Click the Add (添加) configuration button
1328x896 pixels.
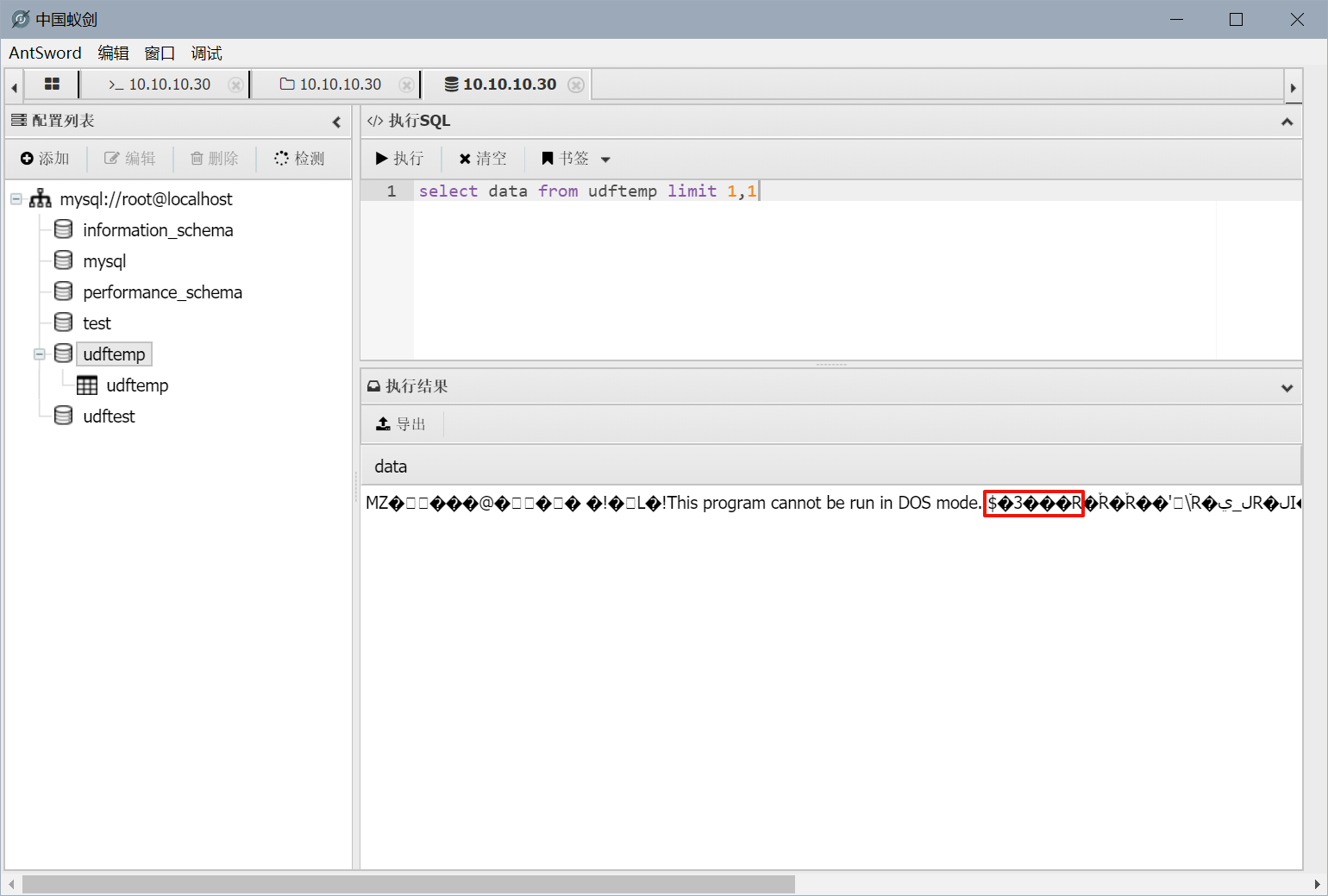tap(45, 159)
